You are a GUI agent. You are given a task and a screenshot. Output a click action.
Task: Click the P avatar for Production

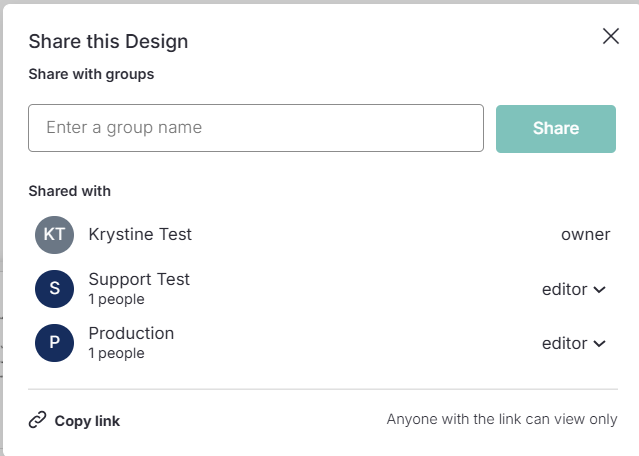54,343
